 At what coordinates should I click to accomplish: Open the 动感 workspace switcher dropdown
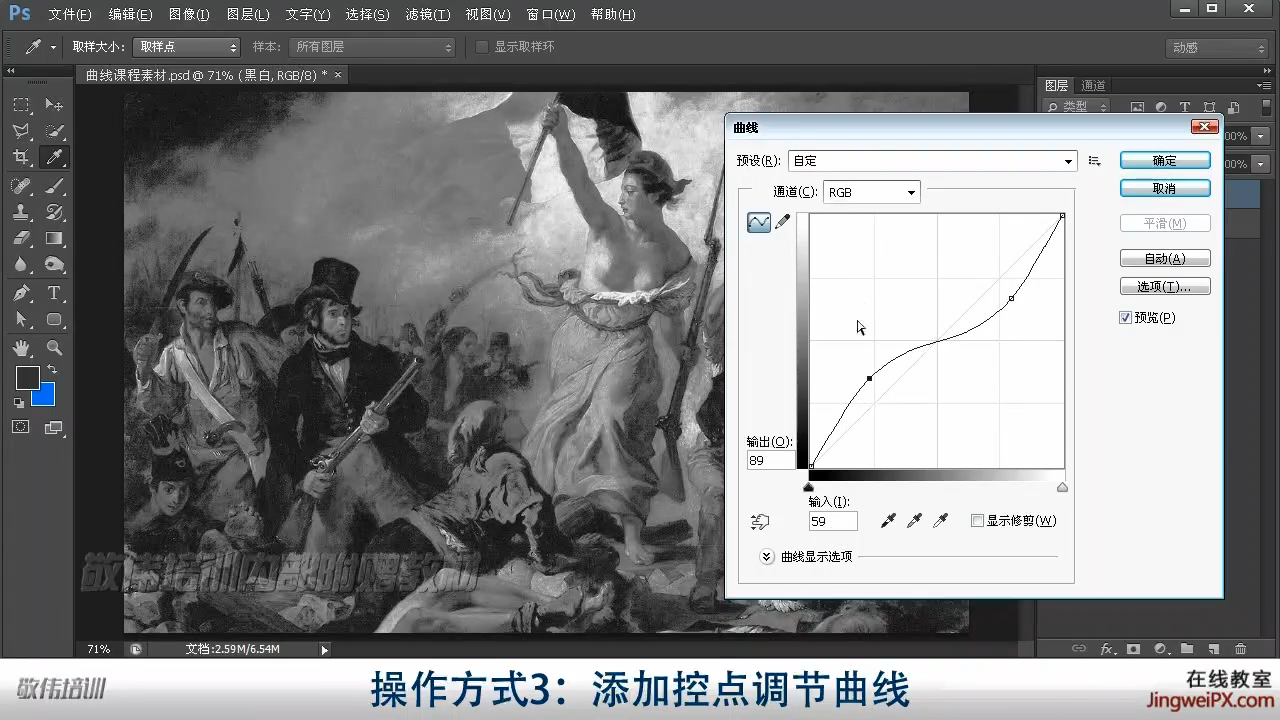pos(1217,48)
